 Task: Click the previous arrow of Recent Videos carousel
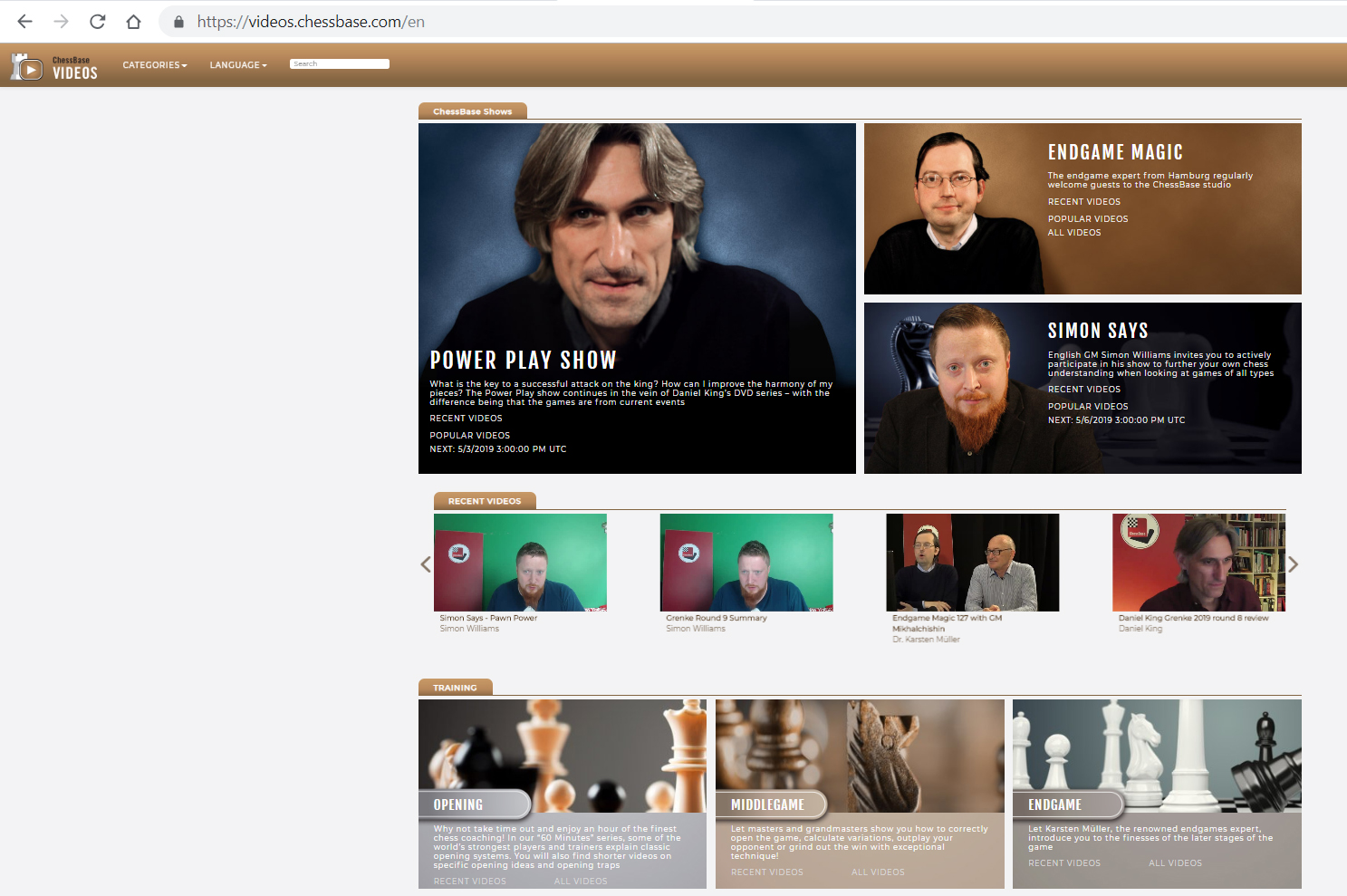pyautogui.click(x=426, y=564)
